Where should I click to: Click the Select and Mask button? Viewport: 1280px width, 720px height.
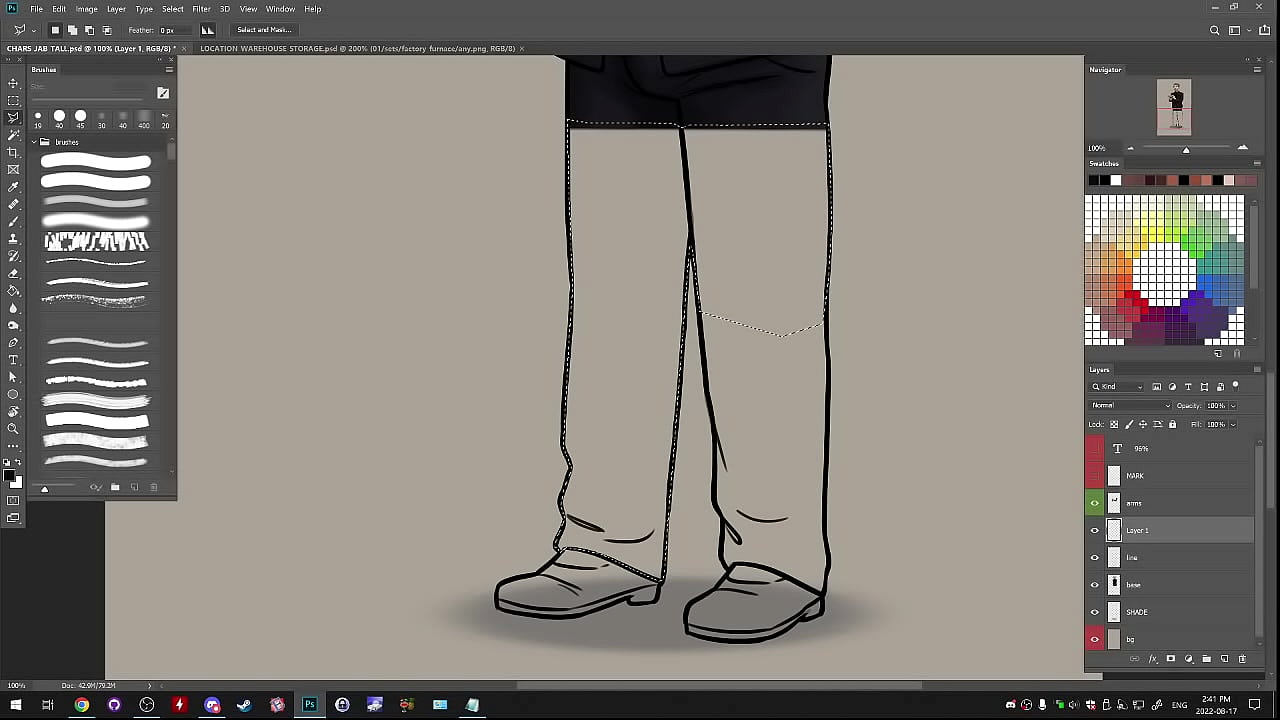point(264,30)
